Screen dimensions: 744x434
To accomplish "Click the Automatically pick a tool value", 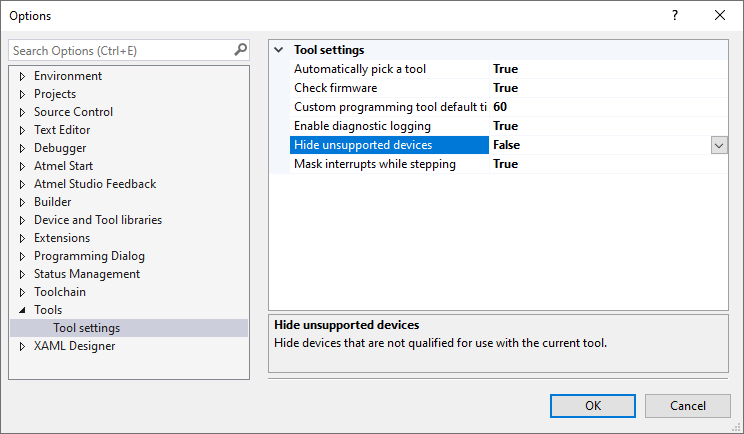I will [505, 69].
